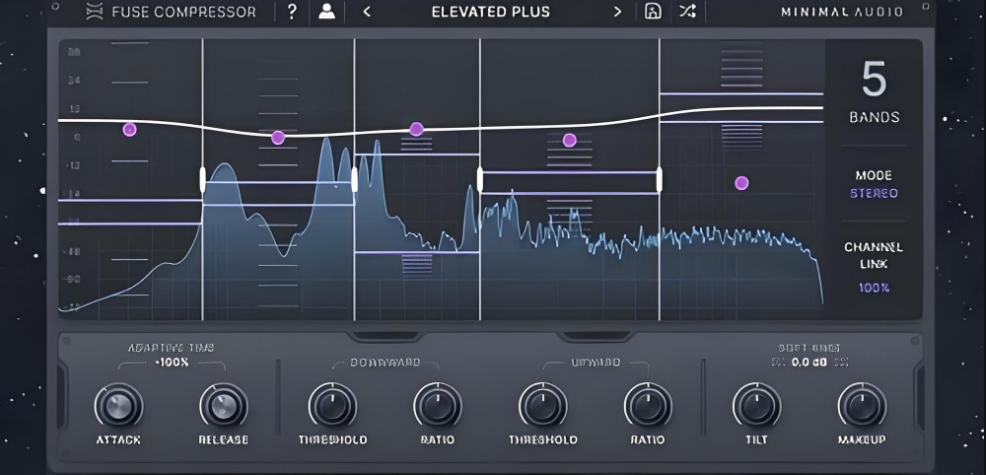Select the fifth band's purple node
986x475 pixels.
pos(742,183)
